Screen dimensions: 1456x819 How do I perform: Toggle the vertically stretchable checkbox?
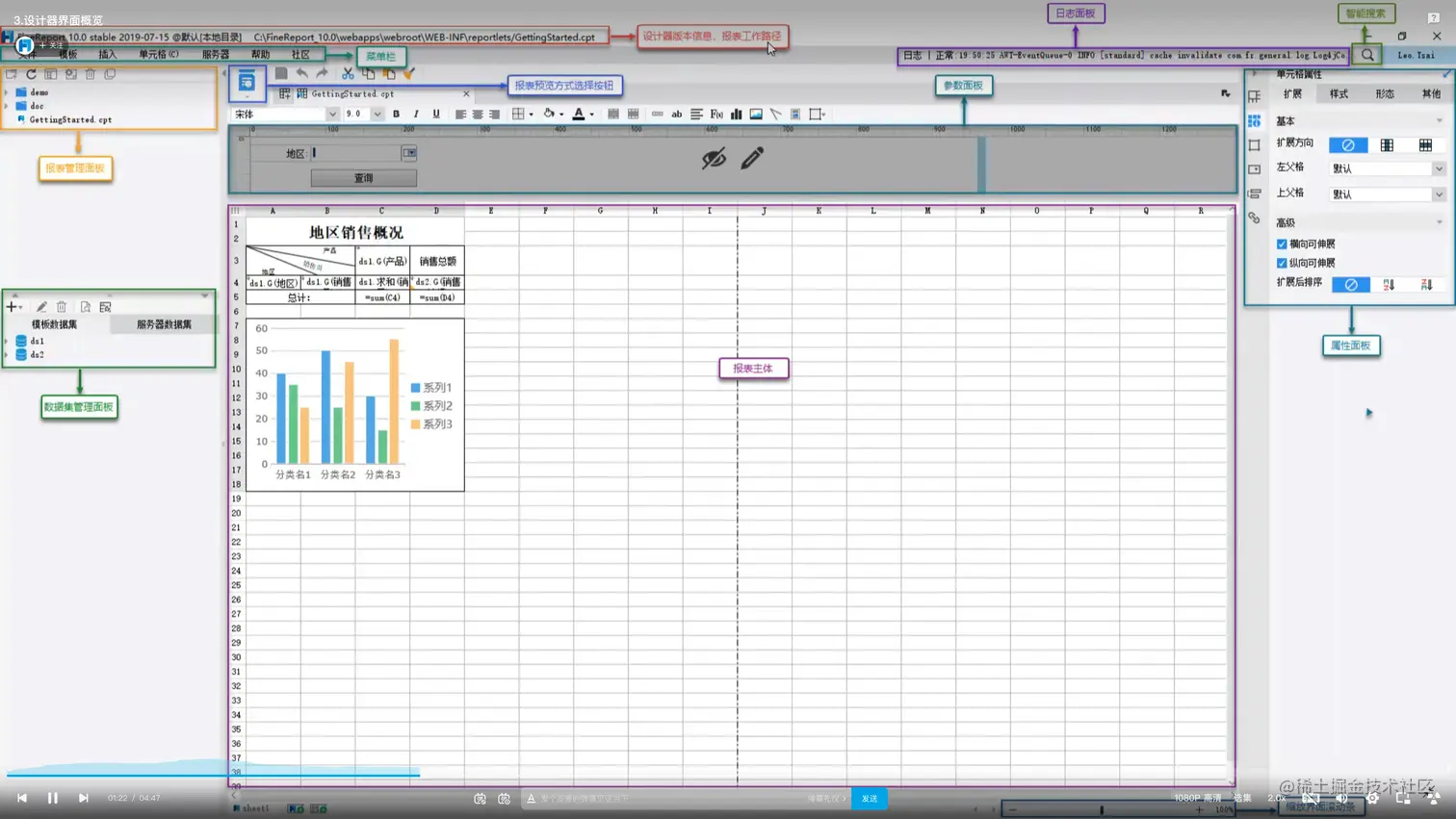1282,263
